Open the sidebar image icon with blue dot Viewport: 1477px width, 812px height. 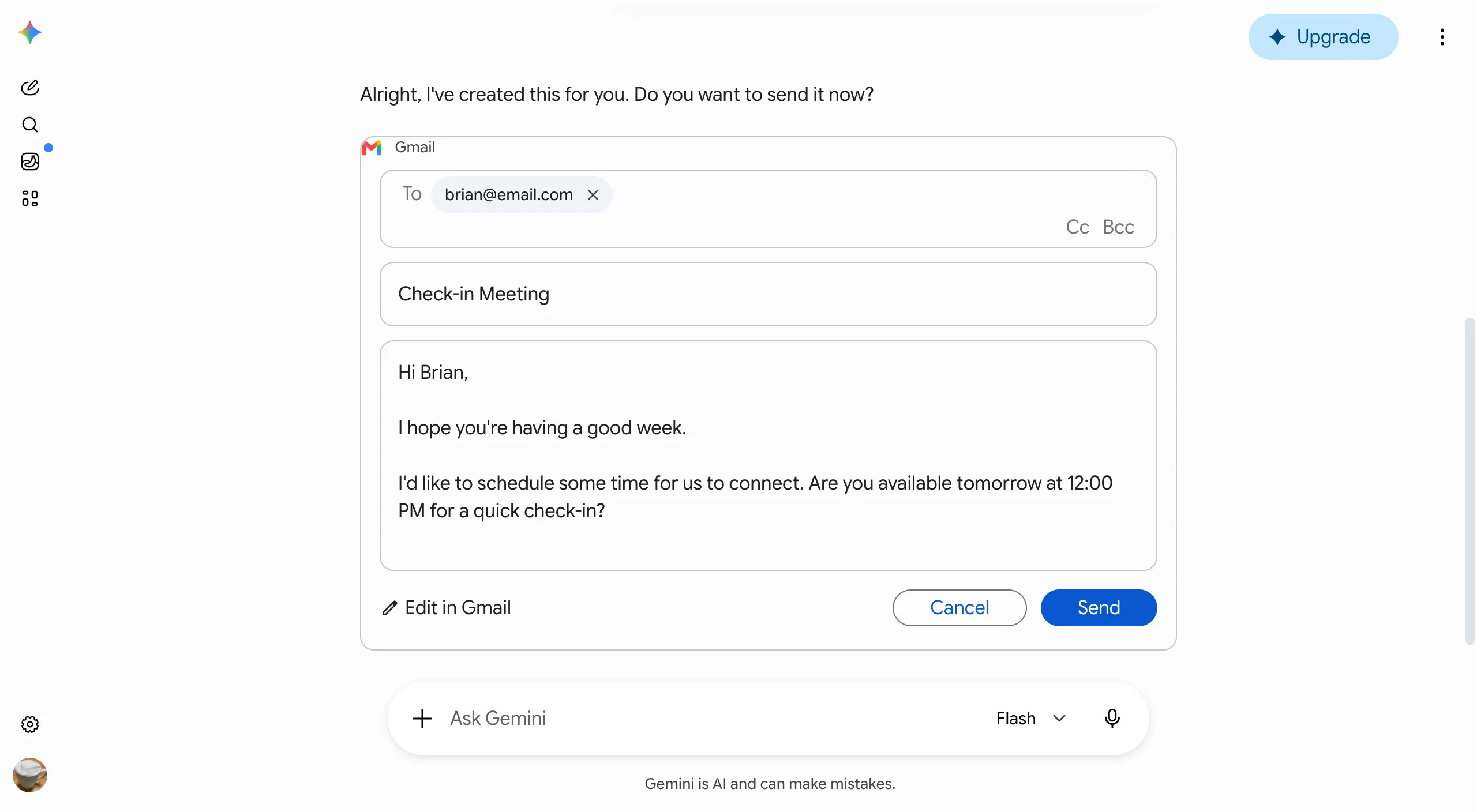pos(30,161)
